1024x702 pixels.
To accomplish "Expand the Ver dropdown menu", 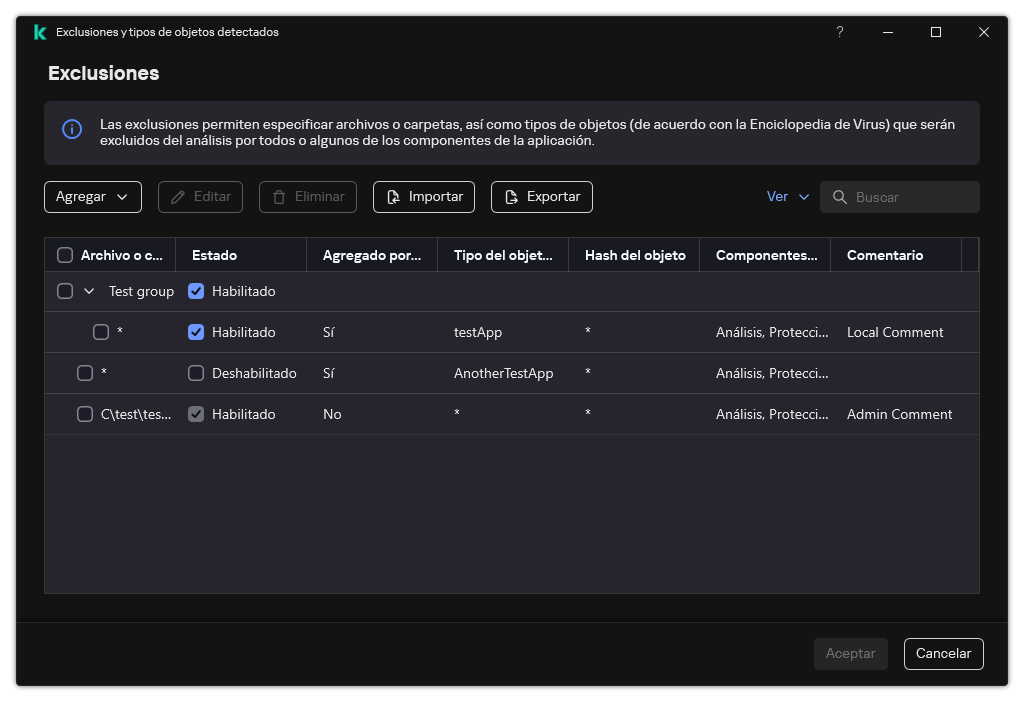I will [x=788, y=197].
